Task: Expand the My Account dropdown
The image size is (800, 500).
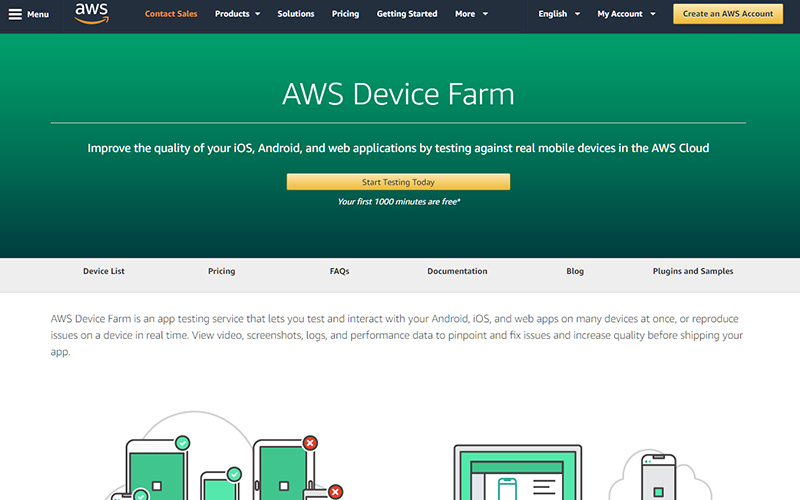Action: [627, 14]
